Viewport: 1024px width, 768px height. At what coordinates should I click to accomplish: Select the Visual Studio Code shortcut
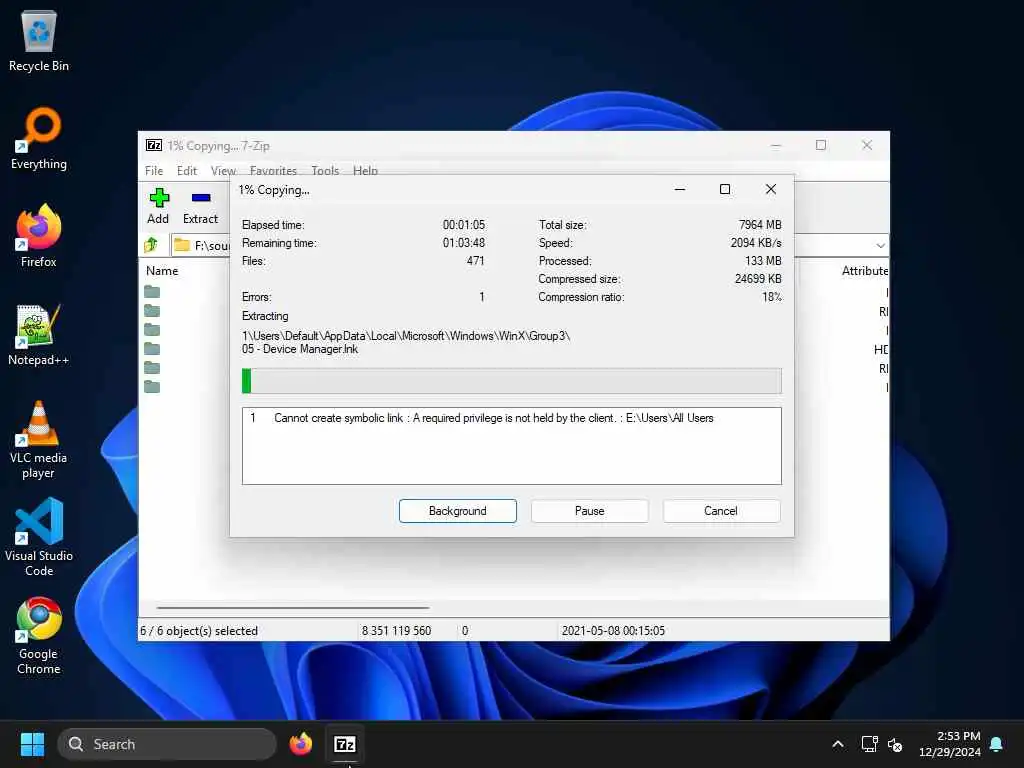[39, 537]
